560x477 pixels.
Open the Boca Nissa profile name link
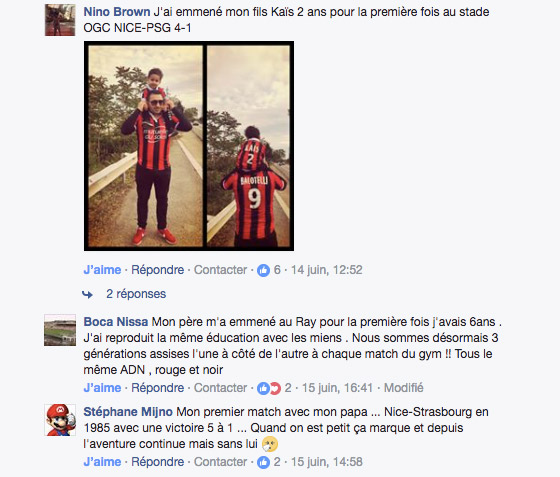(x=116, y=322)
